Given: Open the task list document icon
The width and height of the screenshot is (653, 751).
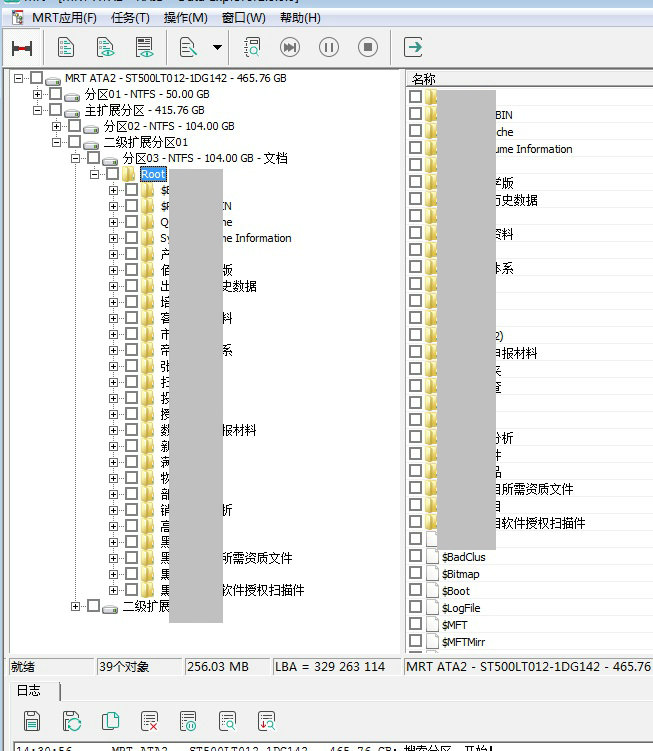Looking at the screenshot, I should pyautogui.click(x=66, y=47).
